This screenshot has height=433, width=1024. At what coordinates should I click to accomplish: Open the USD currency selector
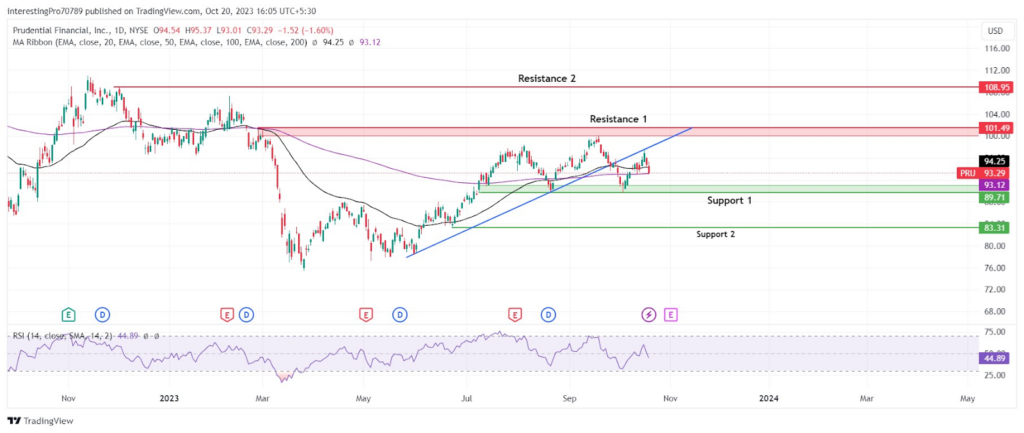(x=995, y=31)
